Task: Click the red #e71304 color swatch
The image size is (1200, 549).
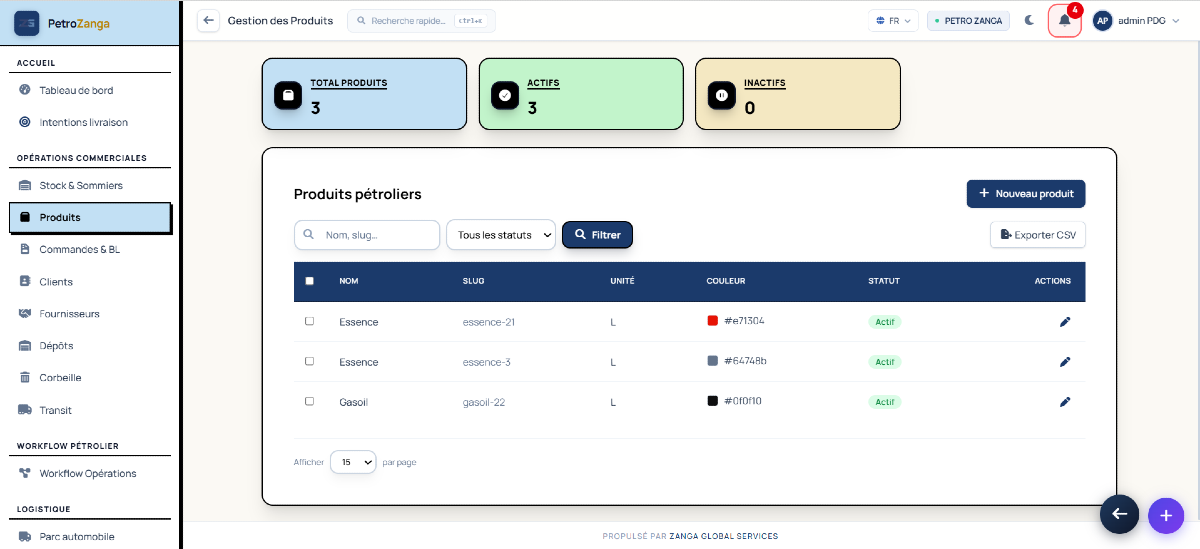Action: (x=713, y=321)
